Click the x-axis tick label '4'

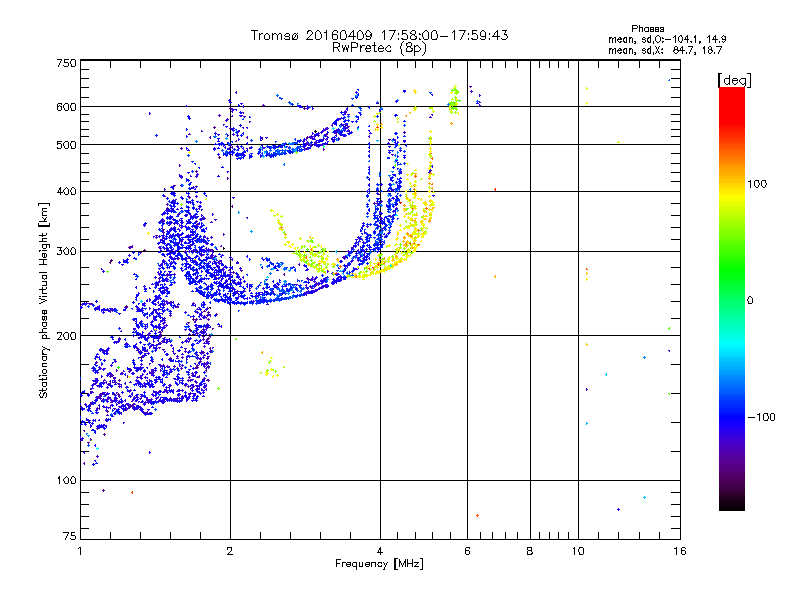tap(380, 551)
